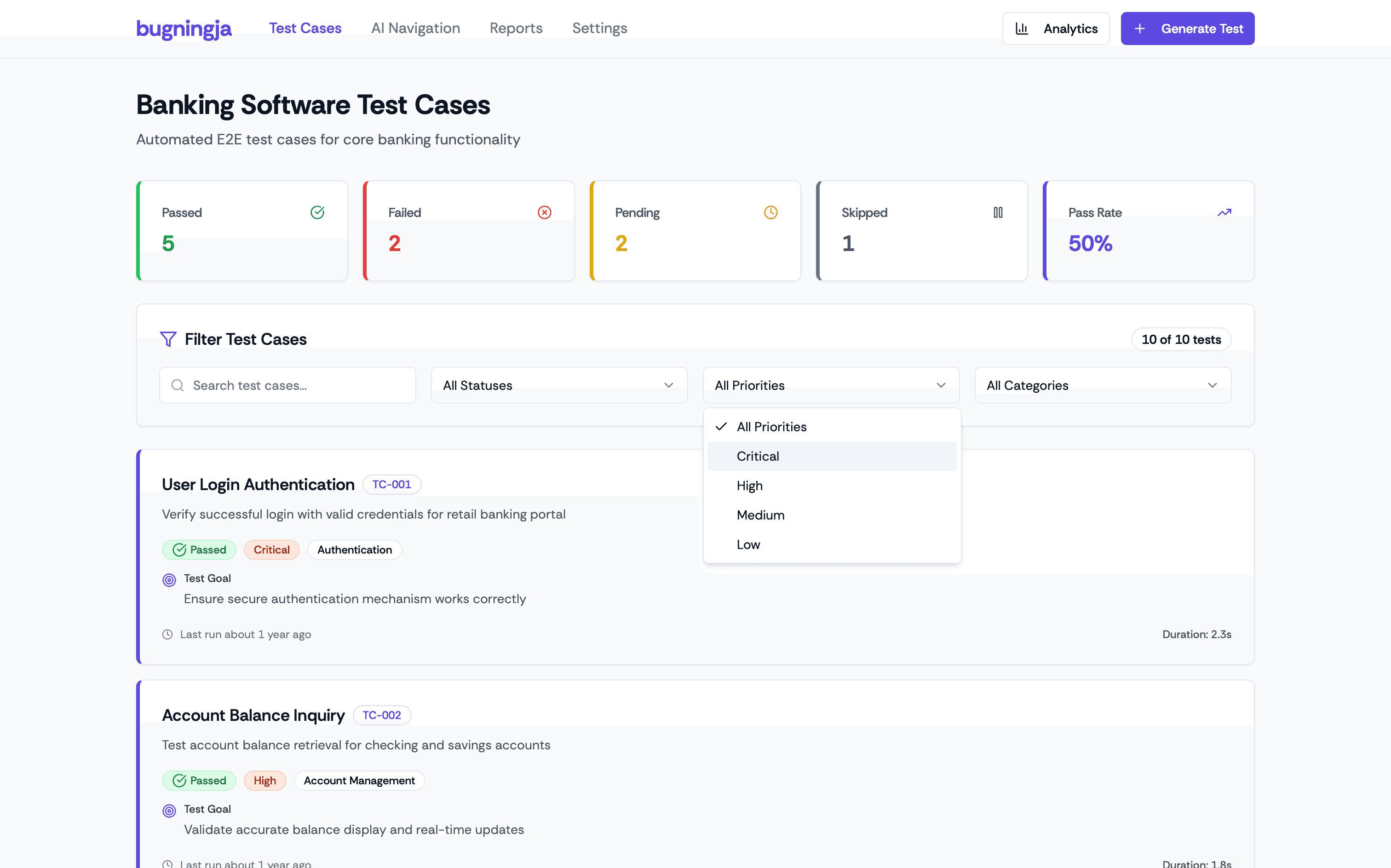The height and width of the screenshot is (868, 1391).
Task: Go to the Reports tab
Action: pos(516,28)
